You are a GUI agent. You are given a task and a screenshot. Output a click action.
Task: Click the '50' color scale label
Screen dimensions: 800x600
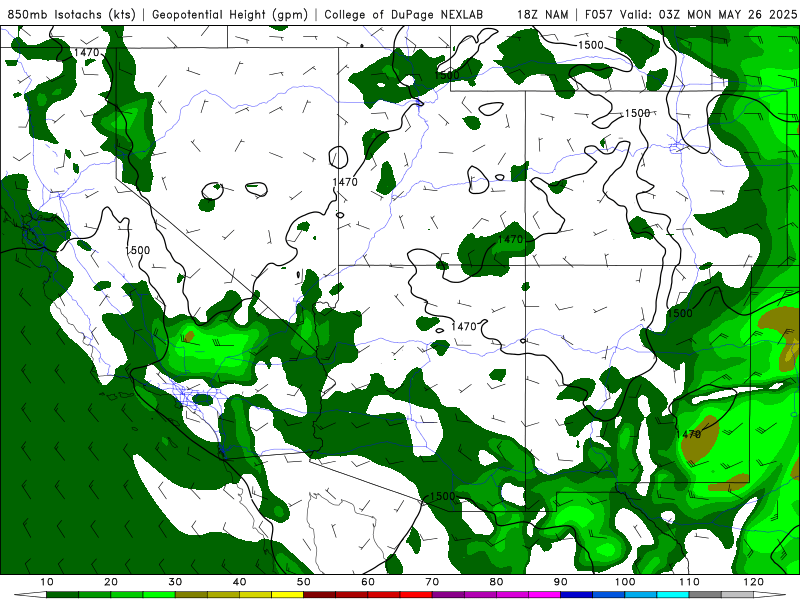pos(304,582)
